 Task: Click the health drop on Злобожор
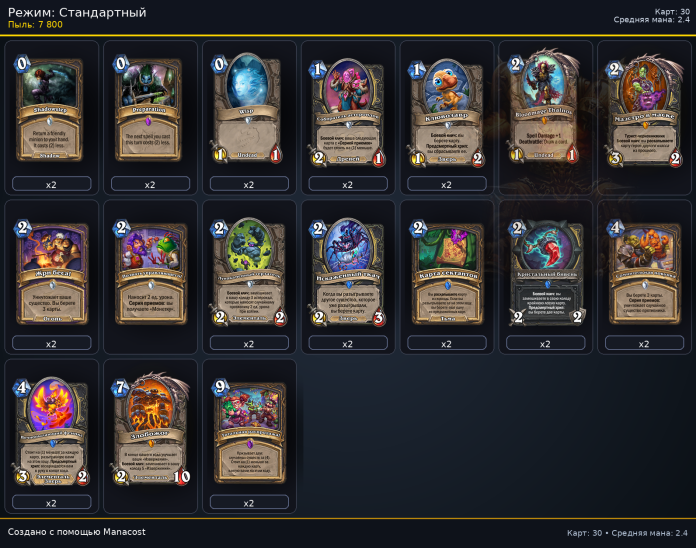pyautogui.click(x=182, y=477)
